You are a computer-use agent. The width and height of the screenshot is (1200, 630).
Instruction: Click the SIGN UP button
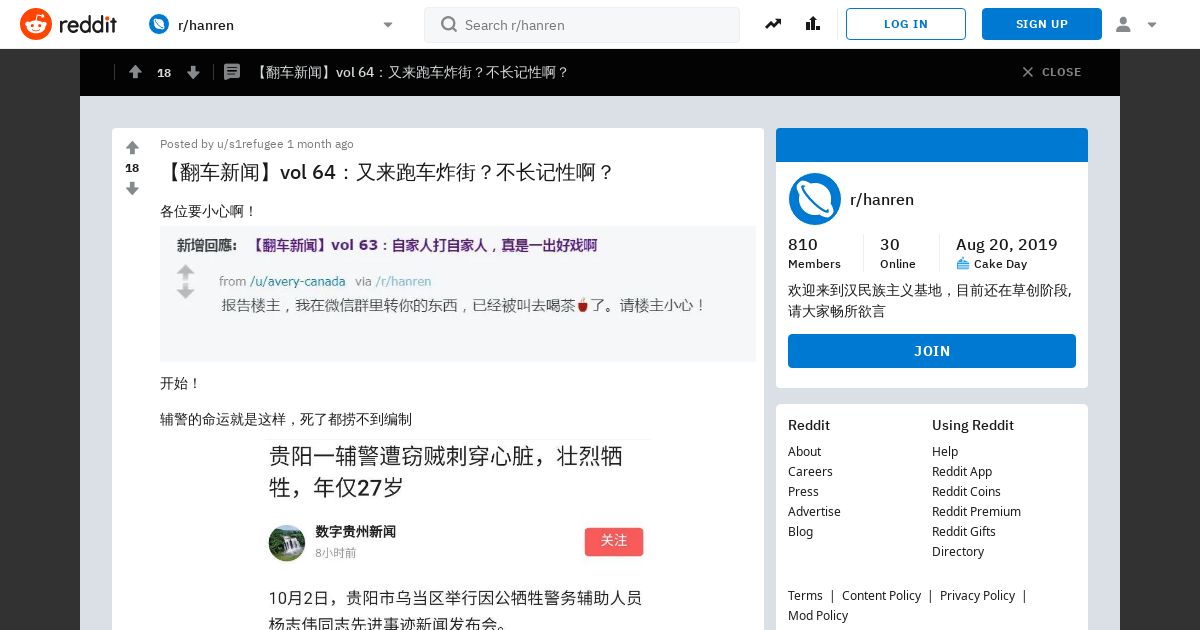click(x=1042, y=24)
